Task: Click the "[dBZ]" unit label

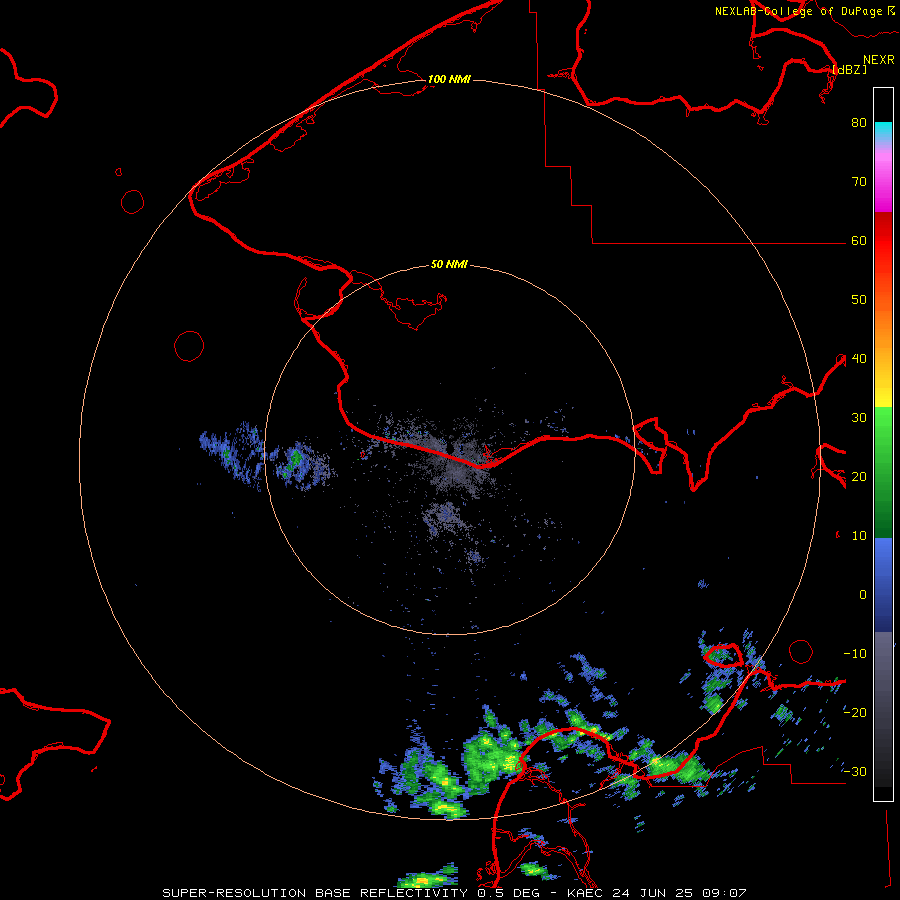Action: tap(849, 69)
